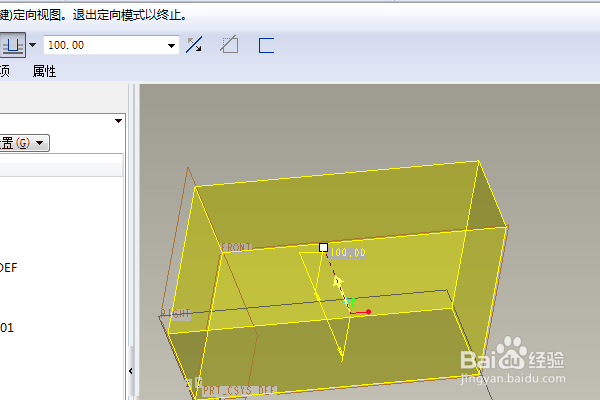Screen dimensions: 600x400
Task: Select the blind depth extrude option icon
Action: pos(13,45)
